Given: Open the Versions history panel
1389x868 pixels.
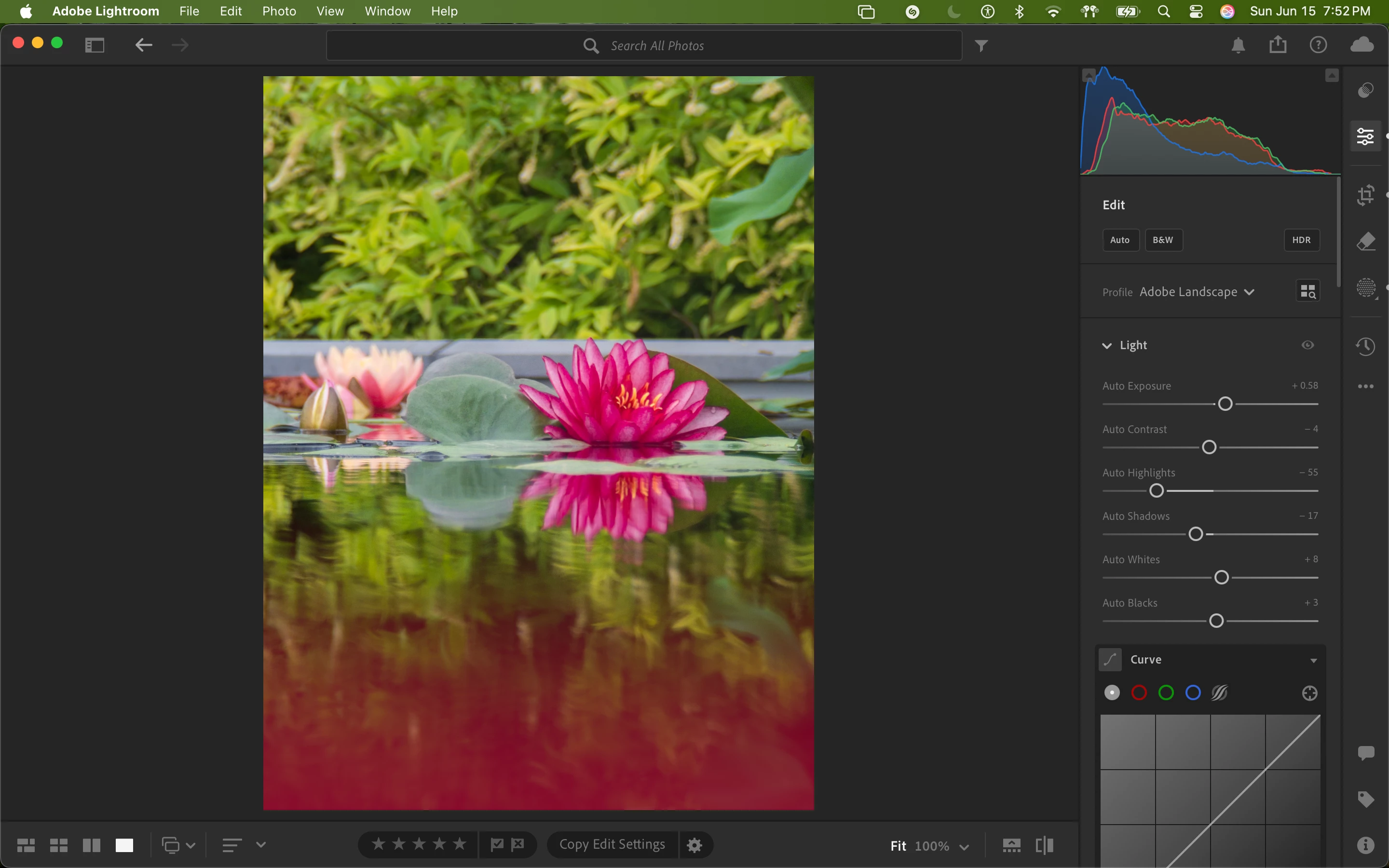Looking at the screenshot, I should (x=1365, y=346).
